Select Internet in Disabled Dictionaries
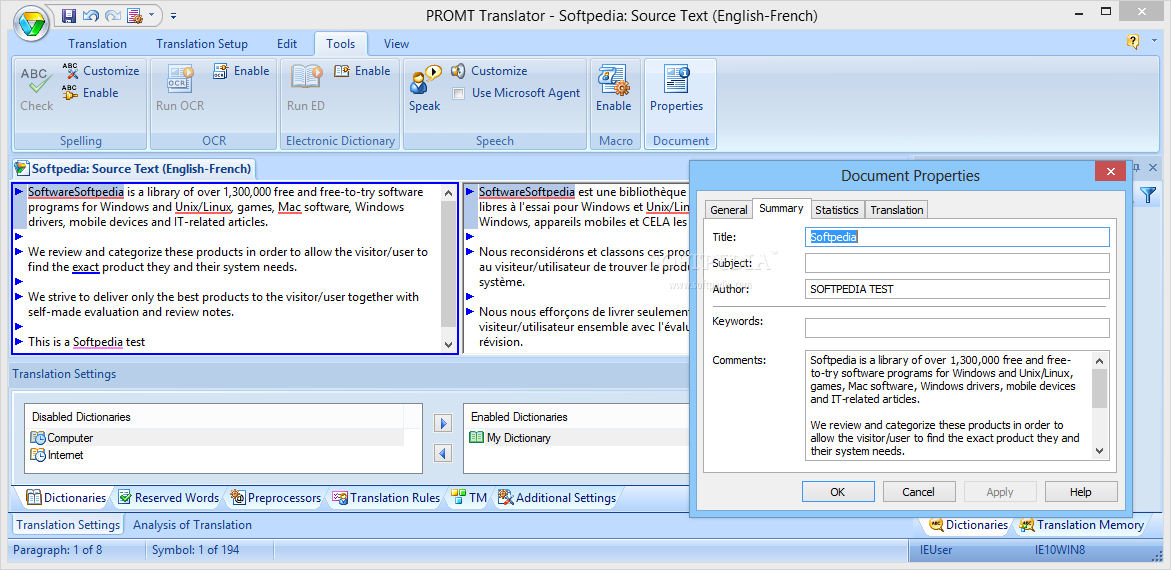Screen dimensions: 1171x570 (57, 455)
